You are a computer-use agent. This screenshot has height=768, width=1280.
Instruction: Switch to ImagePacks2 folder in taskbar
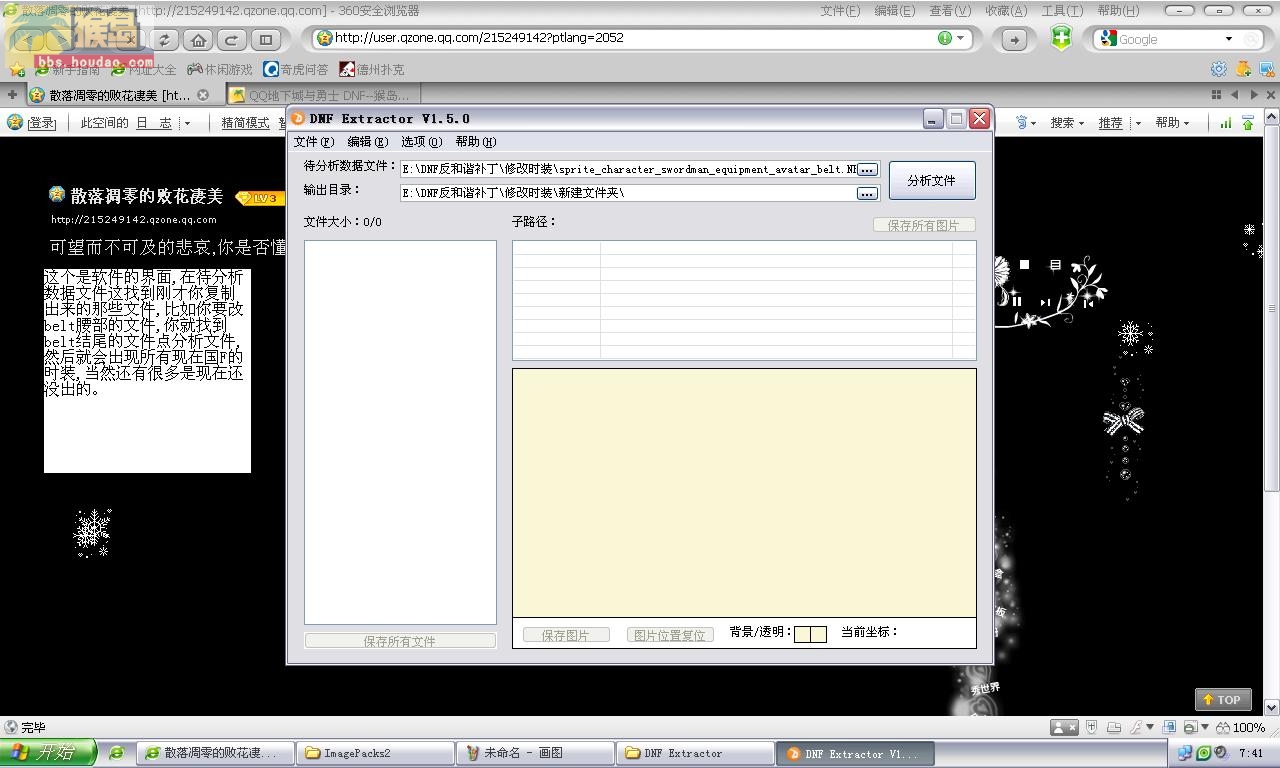376,753
